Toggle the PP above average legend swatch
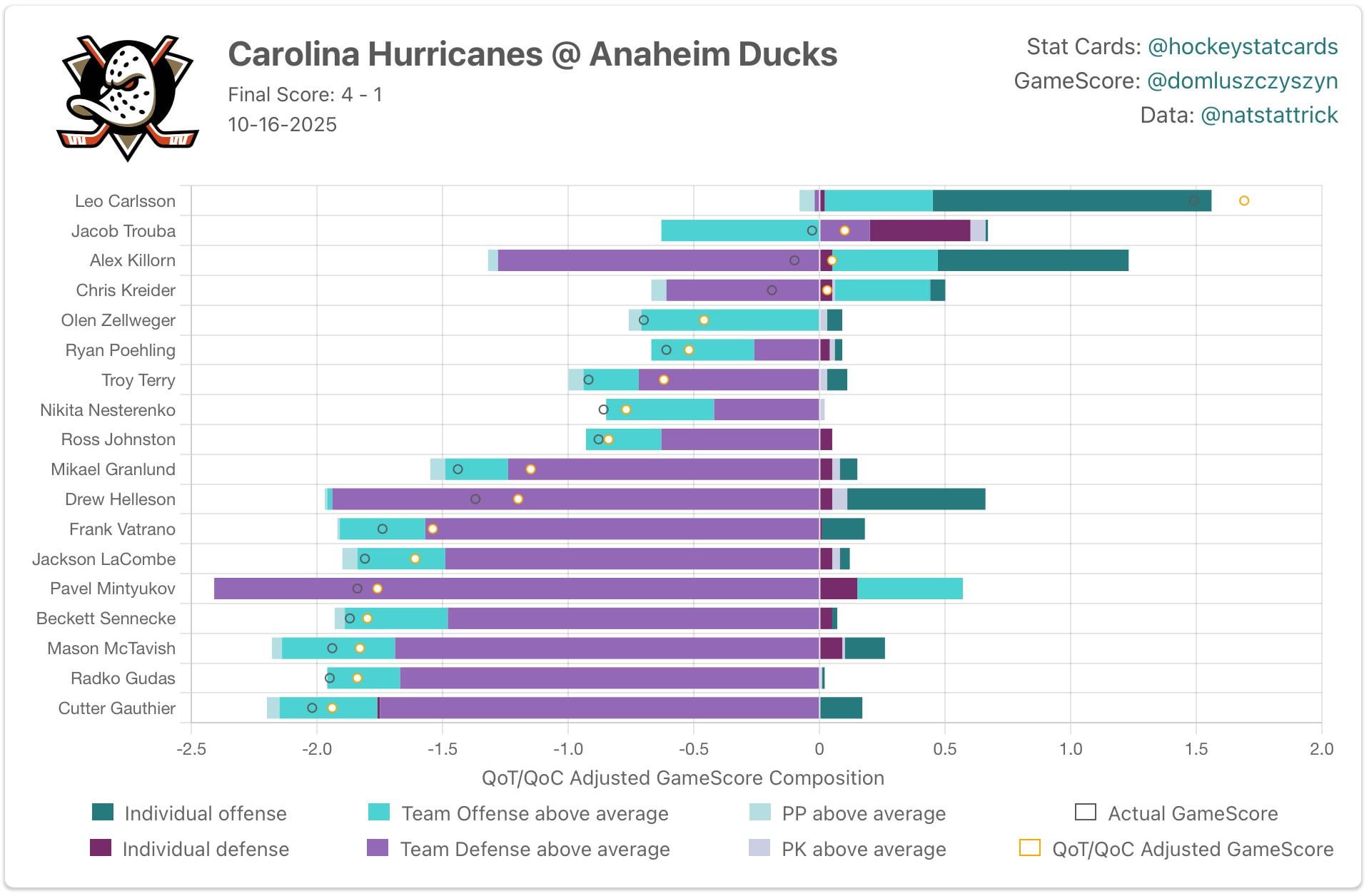 pos(759,813)
